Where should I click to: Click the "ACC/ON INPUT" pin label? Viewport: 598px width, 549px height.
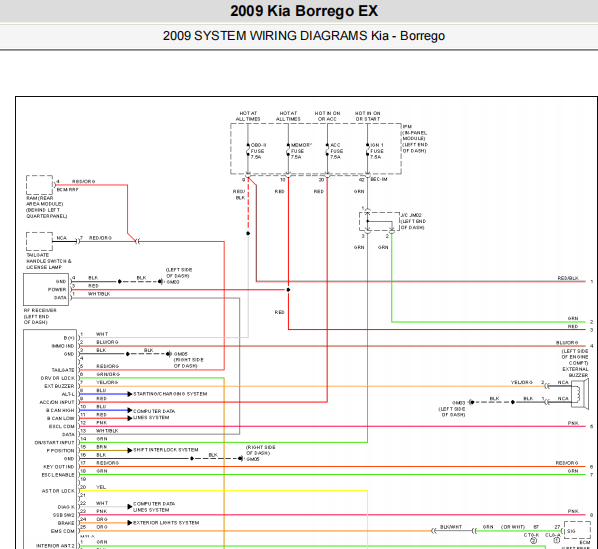coord(57,402)
